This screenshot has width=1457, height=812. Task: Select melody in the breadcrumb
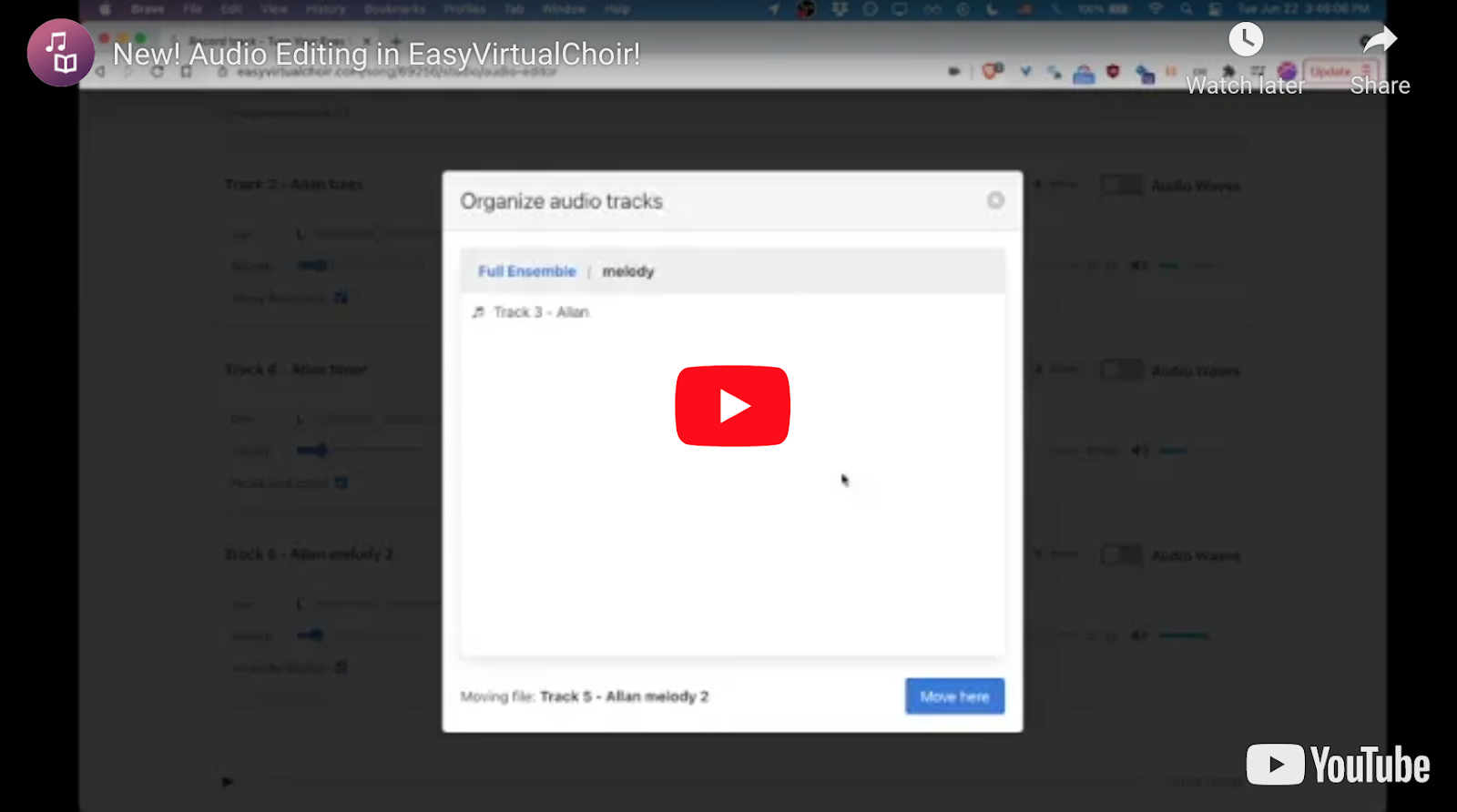628,271
